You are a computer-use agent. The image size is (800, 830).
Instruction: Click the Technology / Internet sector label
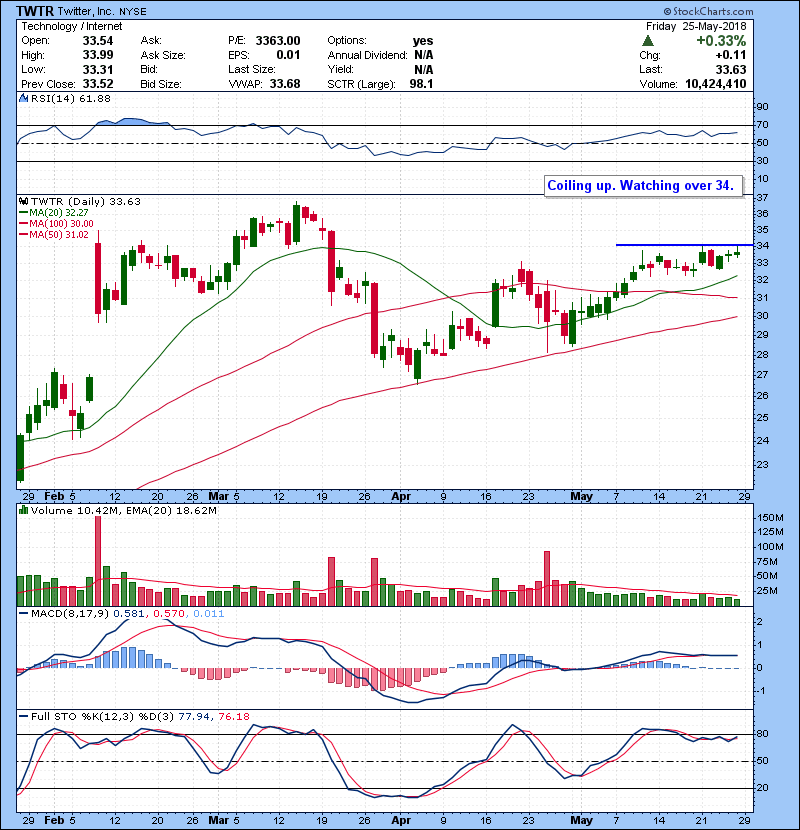pyautogui.click(x=60, y=27)
